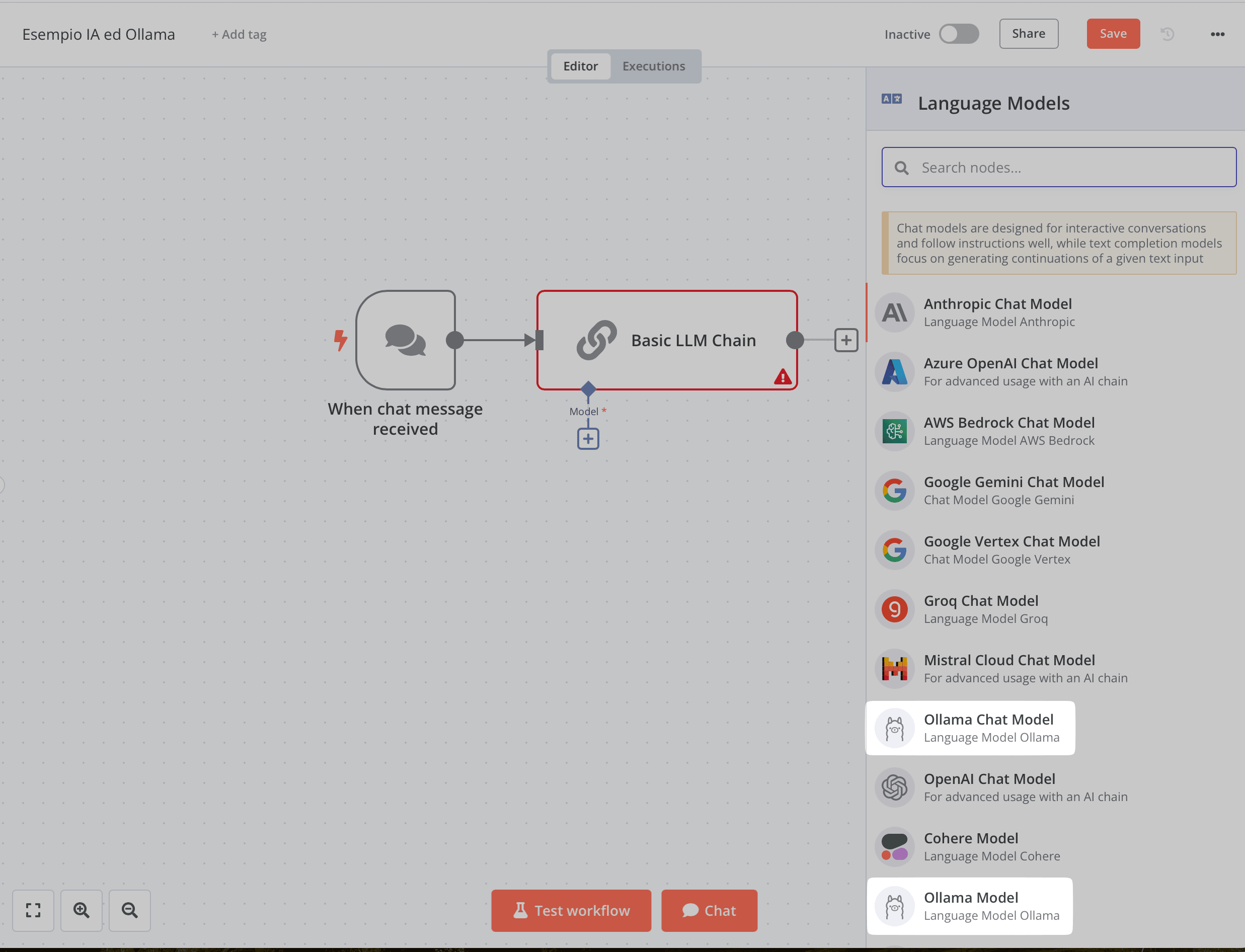Screen dimensions: 1245x952
Task: Choose OpenAI Chat Model entry
Action: point(1055,787)
